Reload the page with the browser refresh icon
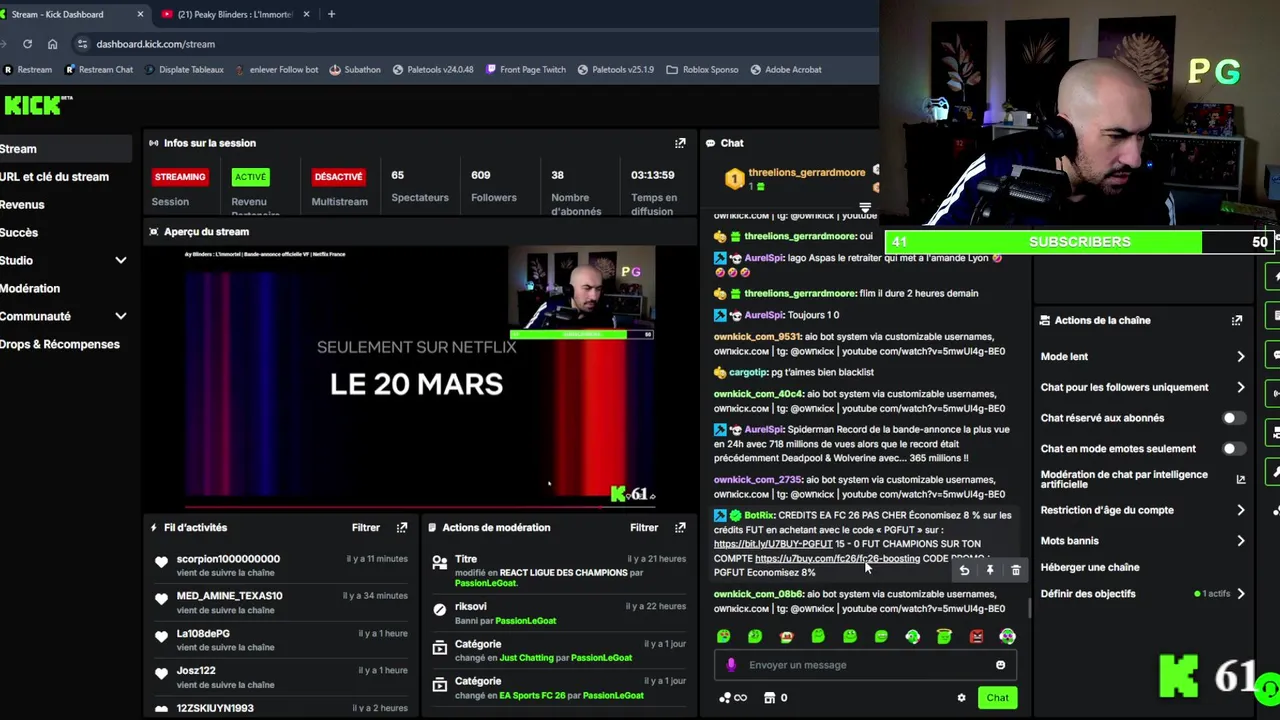Image resolution: width=1280 pixels, height=720 pixels. tap(27, 44)
